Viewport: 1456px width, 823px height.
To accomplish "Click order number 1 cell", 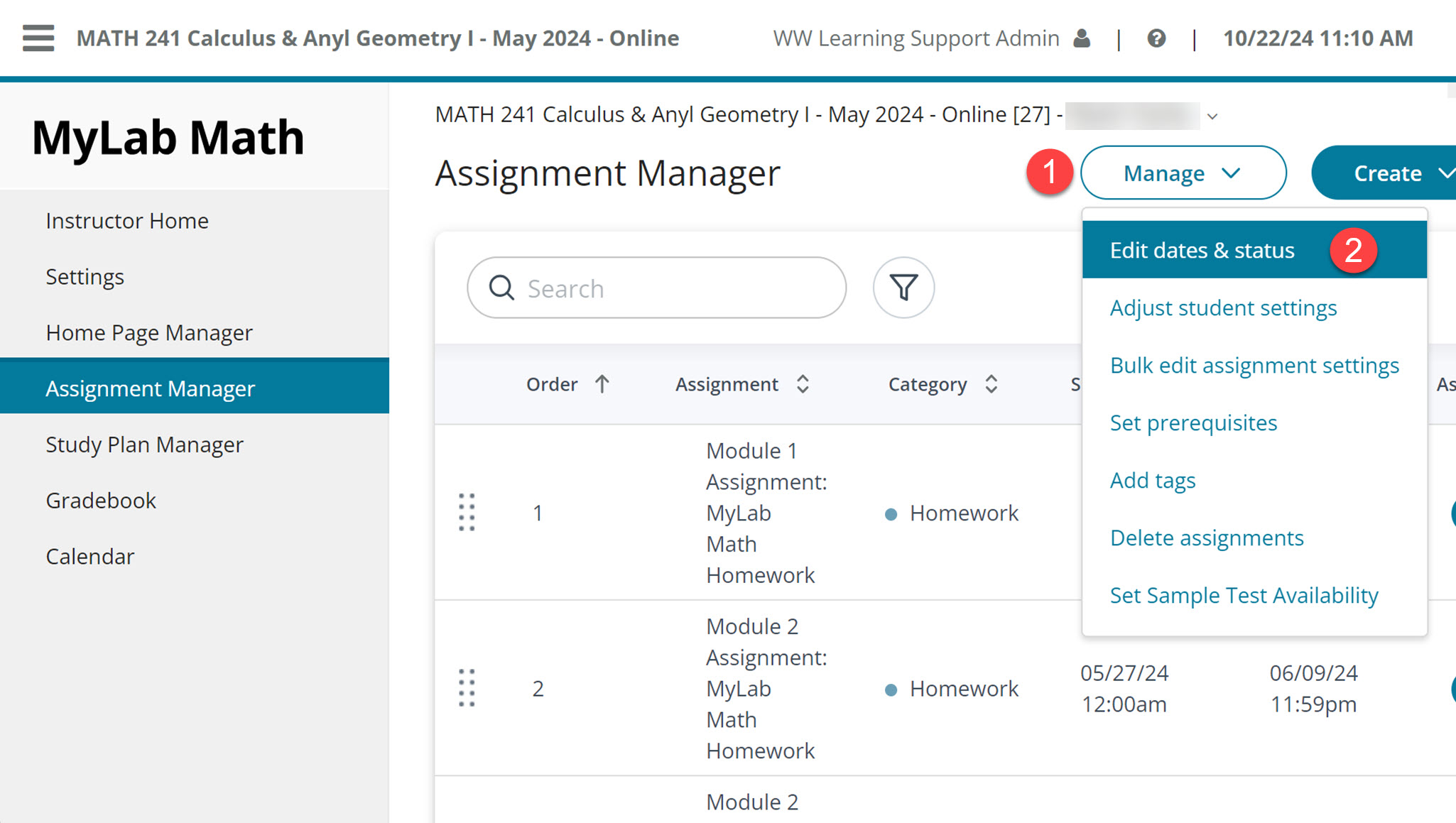I will (x=538, y=513).
